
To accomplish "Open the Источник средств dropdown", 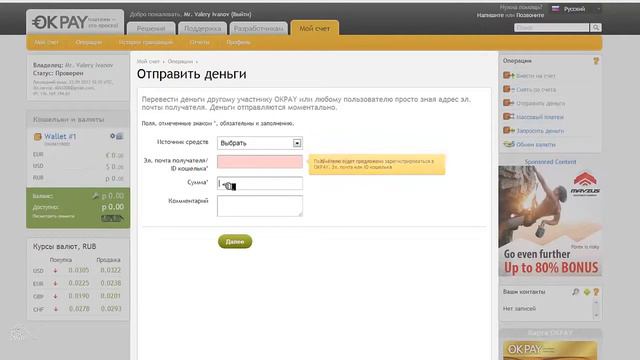I will click(x=260, y=143).
